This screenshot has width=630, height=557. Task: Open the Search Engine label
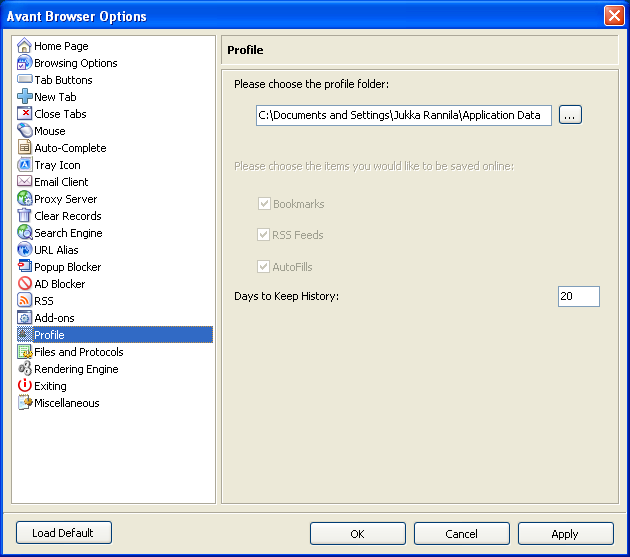pyautogui.click(x=68, y=233)
